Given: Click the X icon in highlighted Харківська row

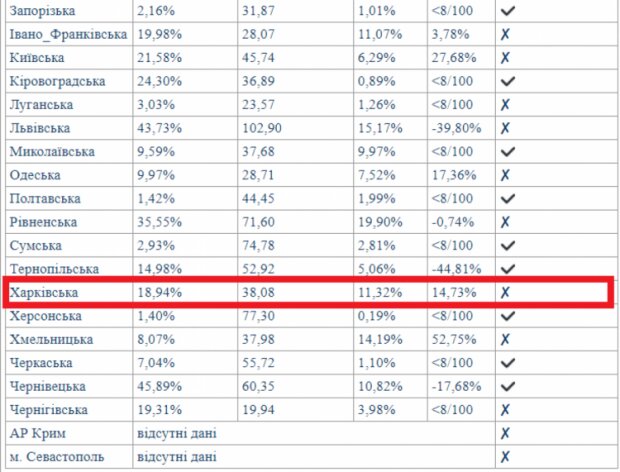Looking at the screenshot, I should [505, 293].
